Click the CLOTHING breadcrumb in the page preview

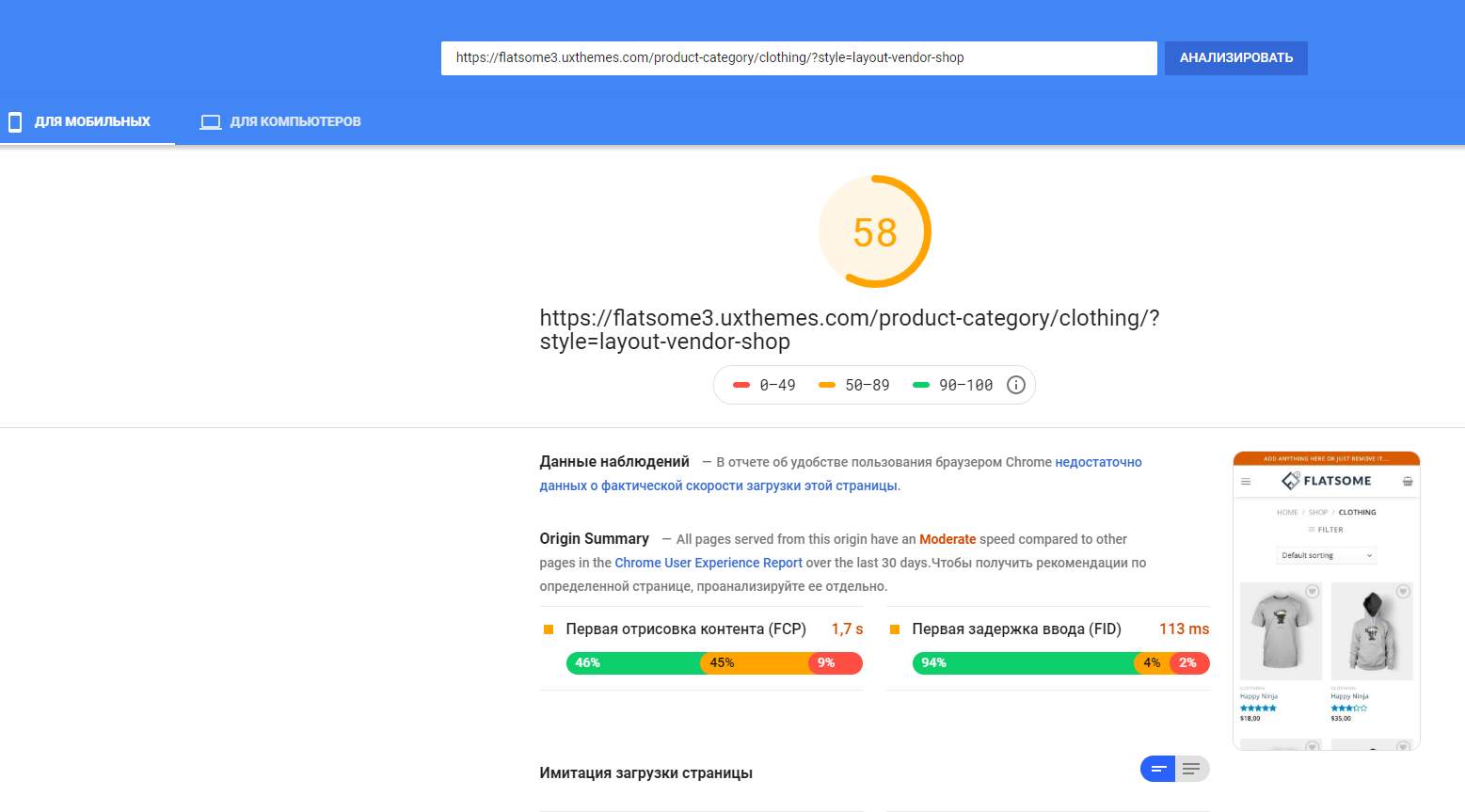pos(1357,513)
